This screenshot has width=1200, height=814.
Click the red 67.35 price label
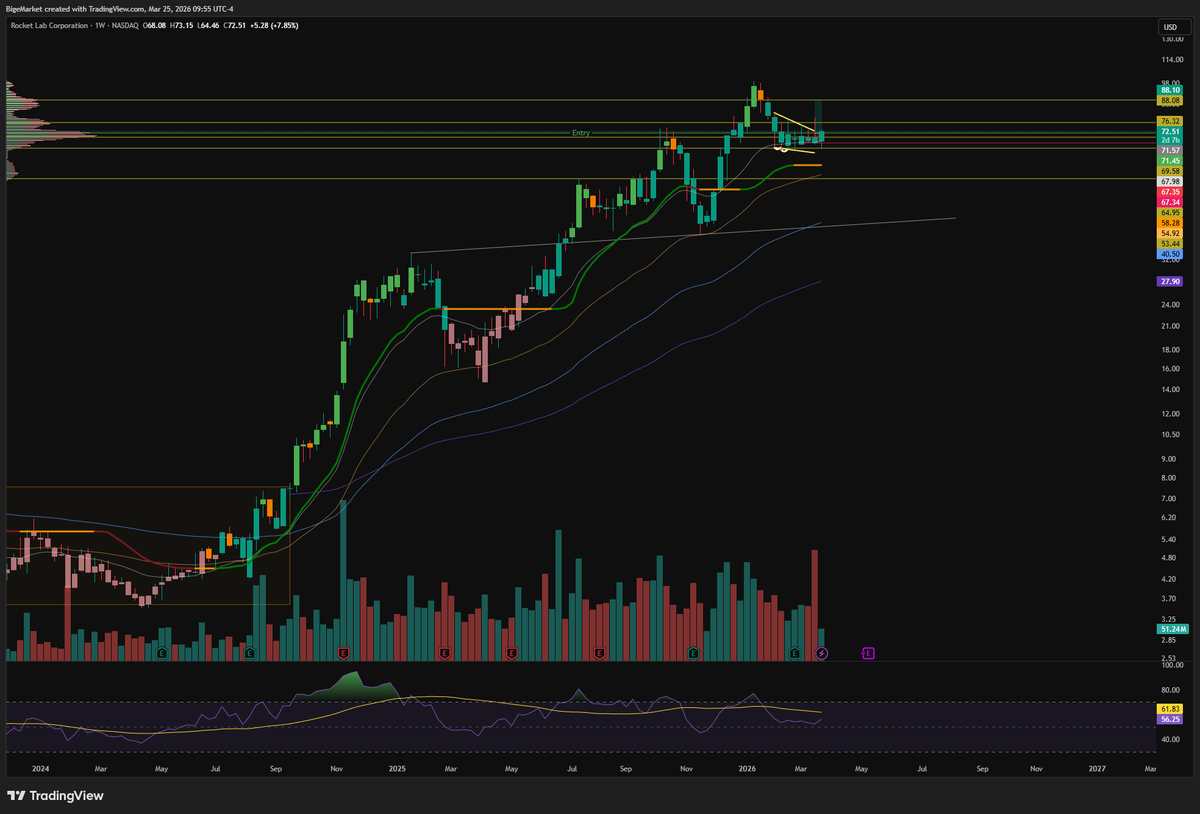tap(1170, 191)
